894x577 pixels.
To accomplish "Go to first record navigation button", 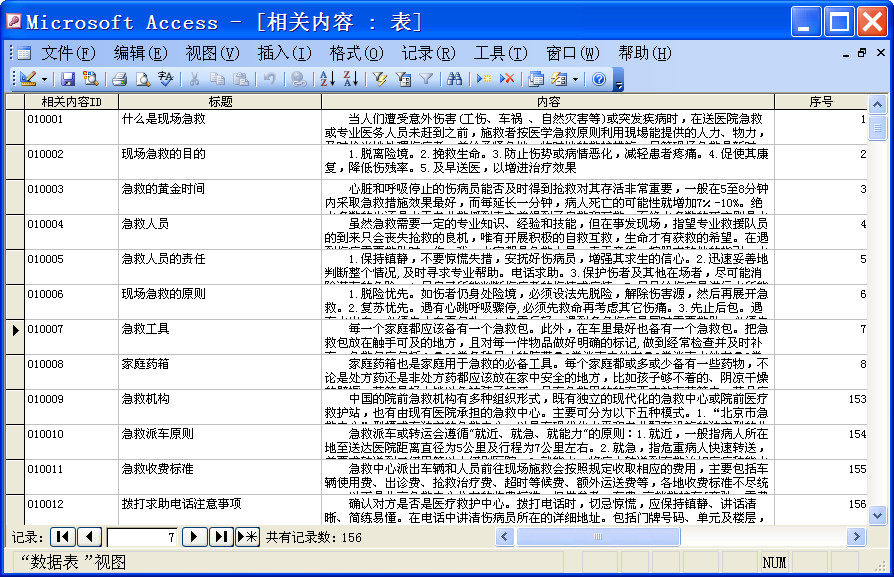I will pyautogui.click(x=63, y=537).
